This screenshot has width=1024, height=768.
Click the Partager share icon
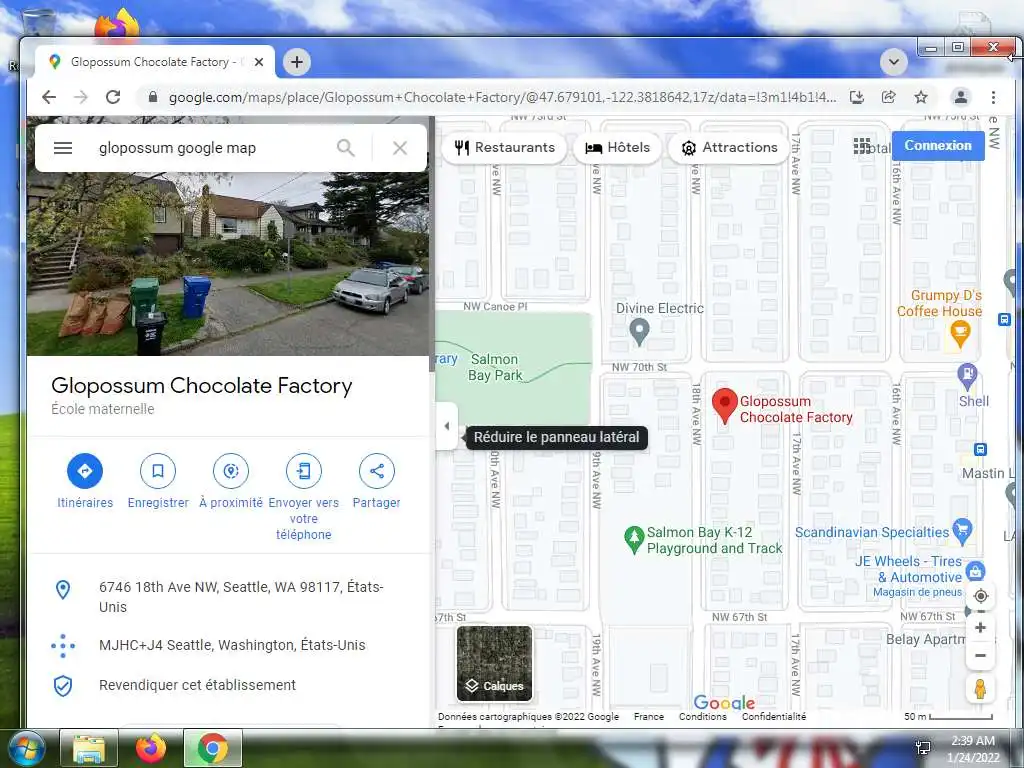(x=377, y=471)
